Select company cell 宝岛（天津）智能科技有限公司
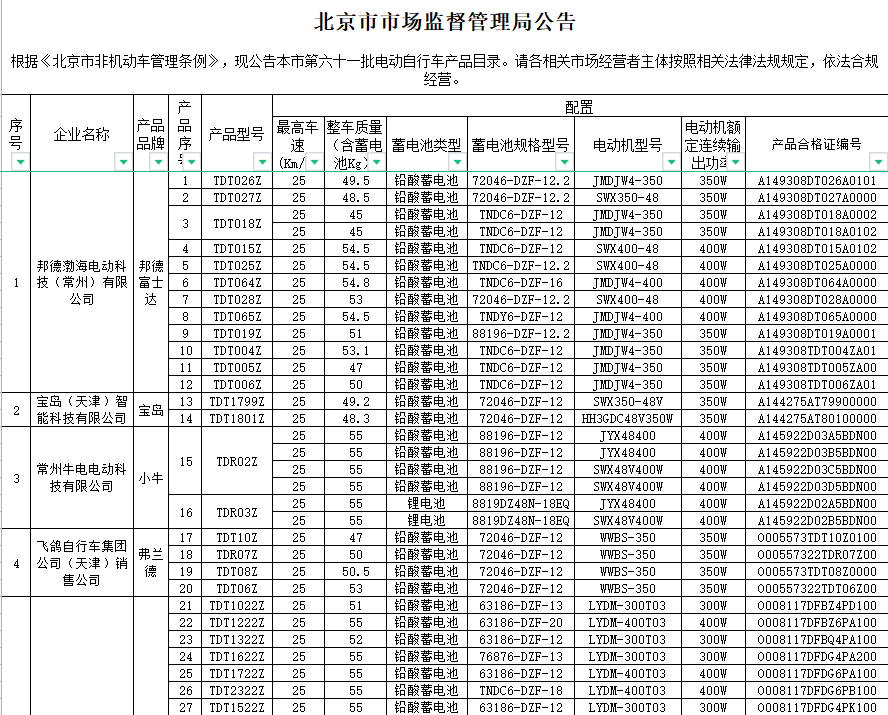The width and height of the screenshot is (888, 715). point(82,410)
